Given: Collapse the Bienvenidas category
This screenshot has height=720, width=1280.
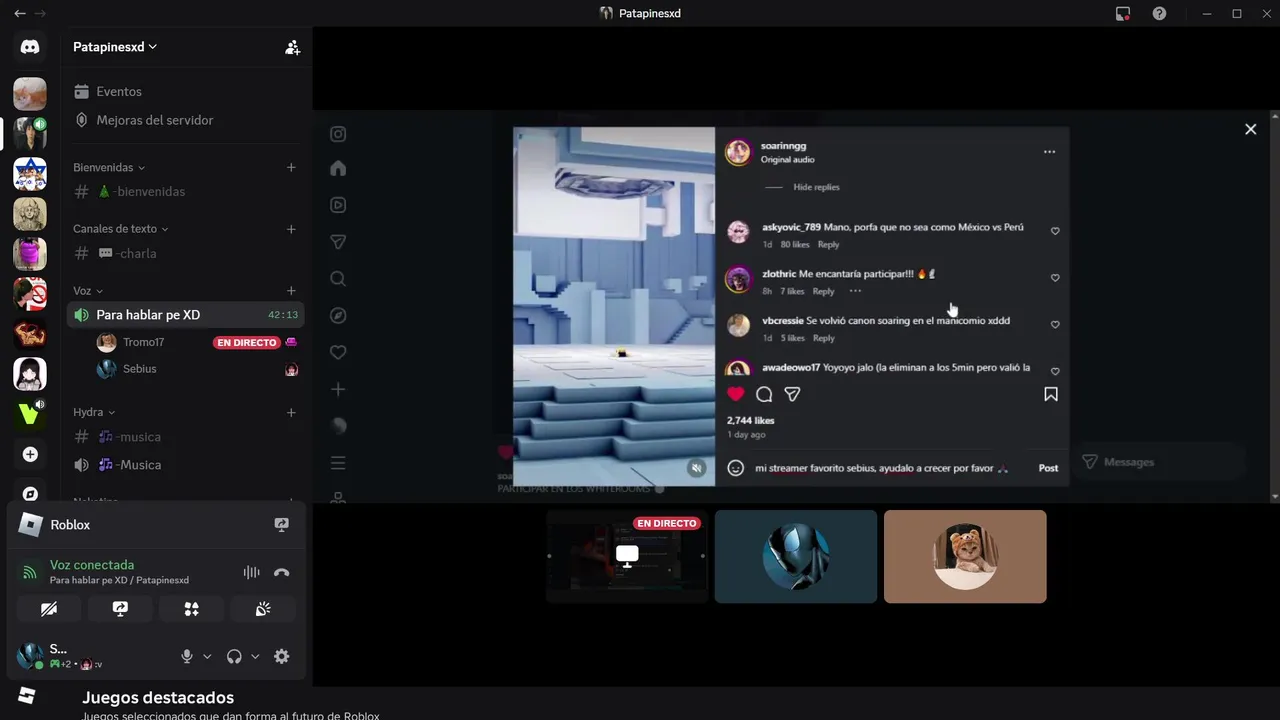Looking at the screenshot, I should click(109, 167).
